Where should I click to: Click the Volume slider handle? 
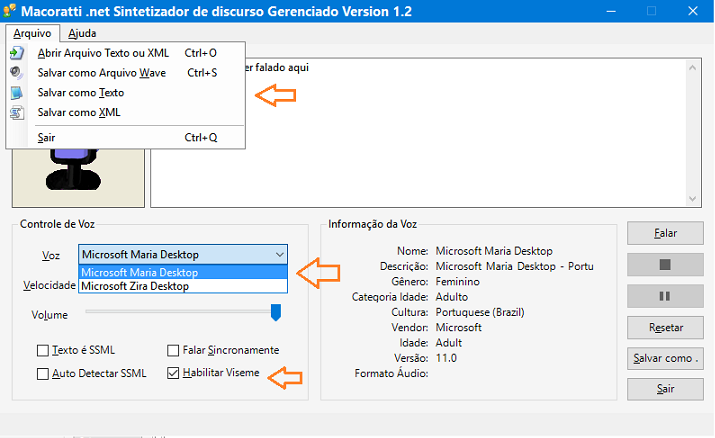point(275,313)
